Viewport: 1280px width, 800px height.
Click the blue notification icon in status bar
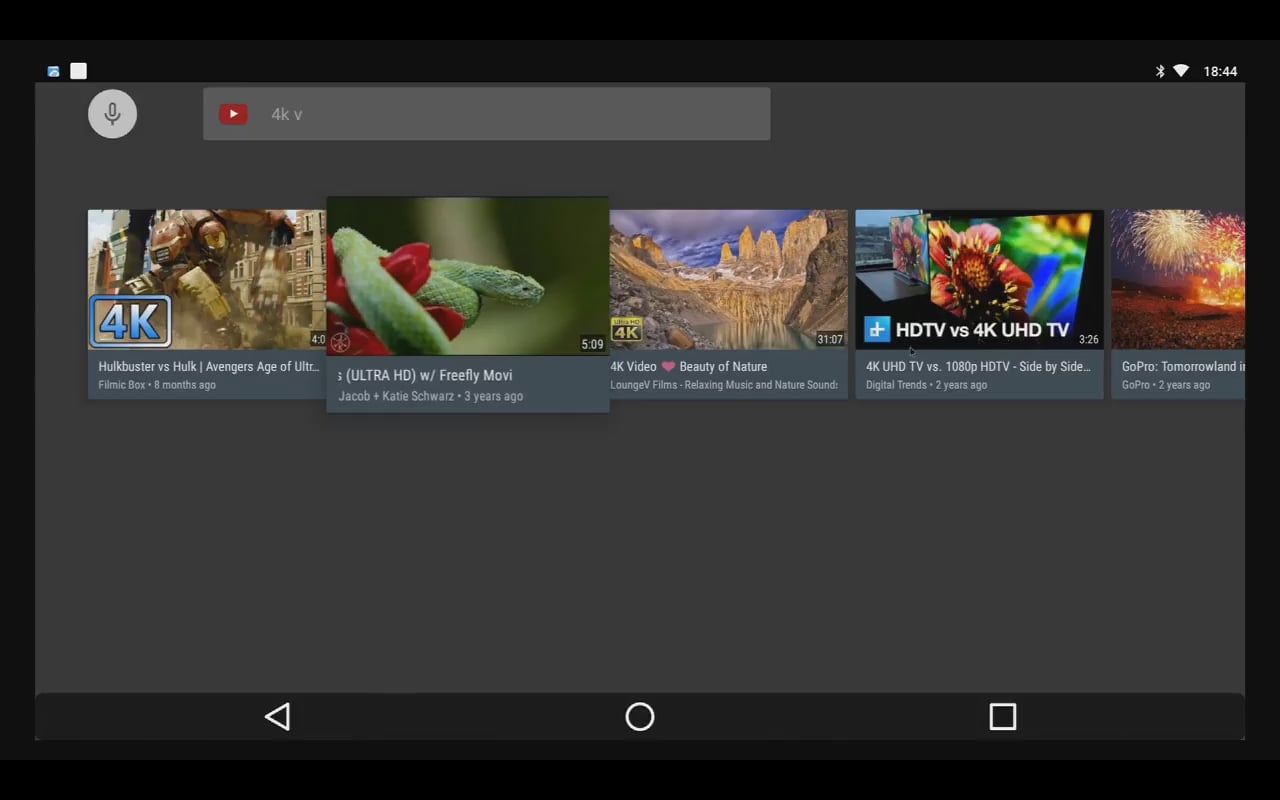pyautogui.click(x=53, y=71)
